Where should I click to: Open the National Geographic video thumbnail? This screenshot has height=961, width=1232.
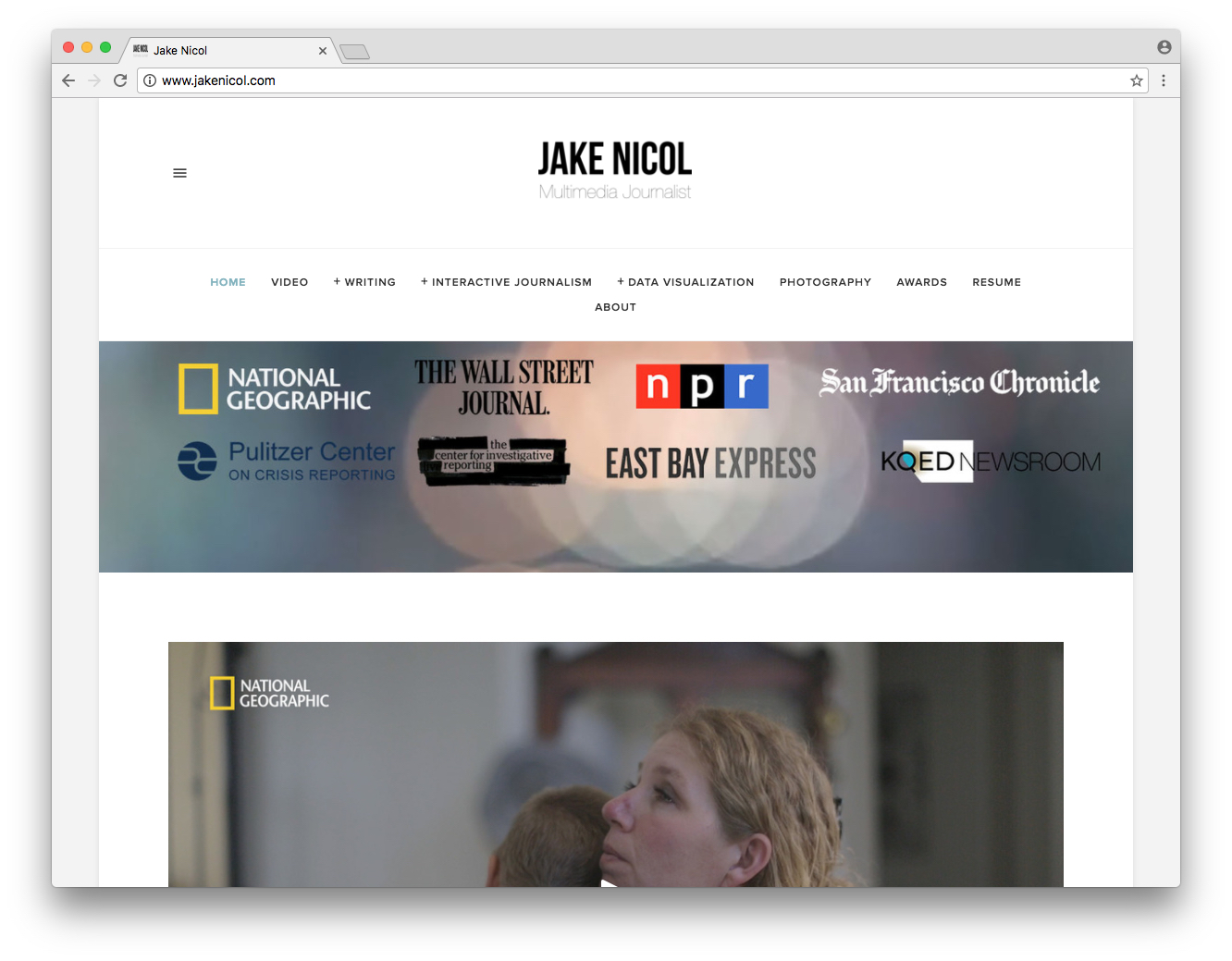coord(615,764)
